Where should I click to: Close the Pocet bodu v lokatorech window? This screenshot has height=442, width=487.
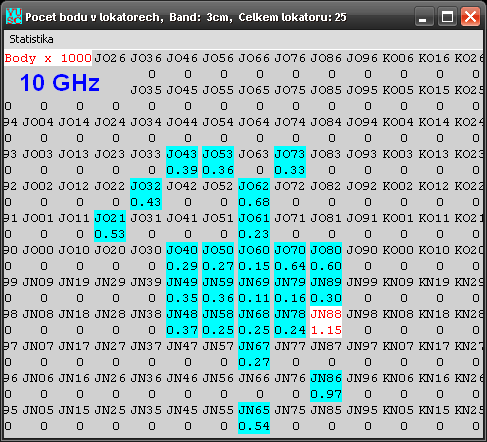tap(470, 17)
